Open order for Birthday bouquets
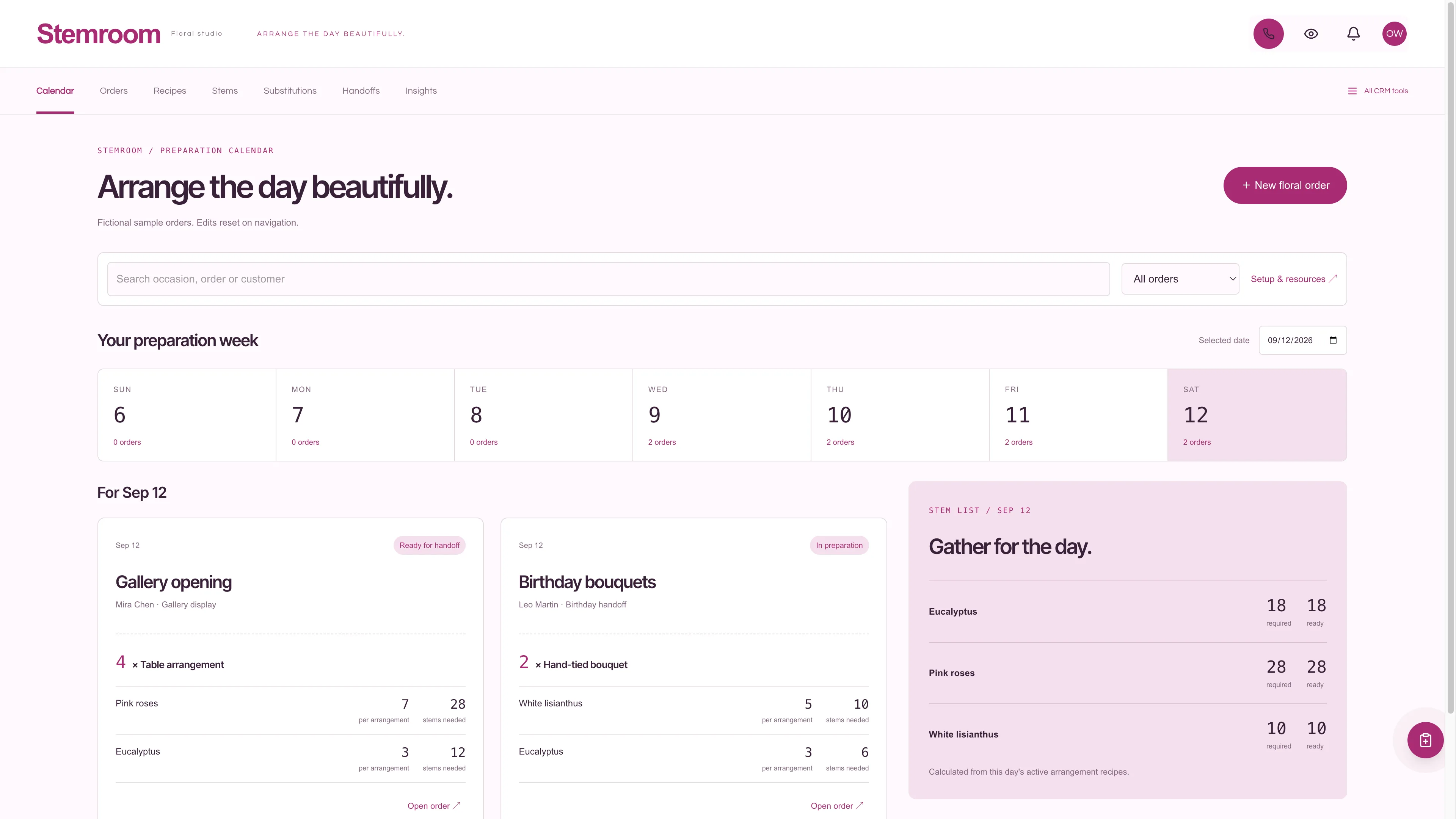Image resolution: width=1456 pixels, height=819 pixels. click(837, 806)
